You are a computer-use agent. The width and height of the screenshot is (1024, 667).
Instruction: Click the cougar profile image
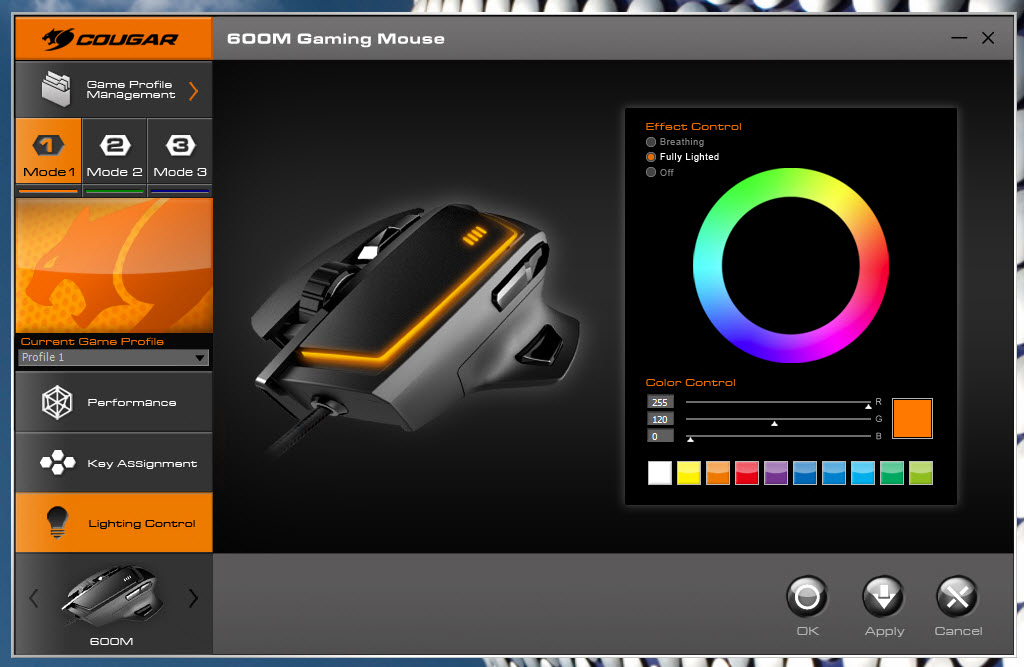pyautogui.click(x=114, y=265)
